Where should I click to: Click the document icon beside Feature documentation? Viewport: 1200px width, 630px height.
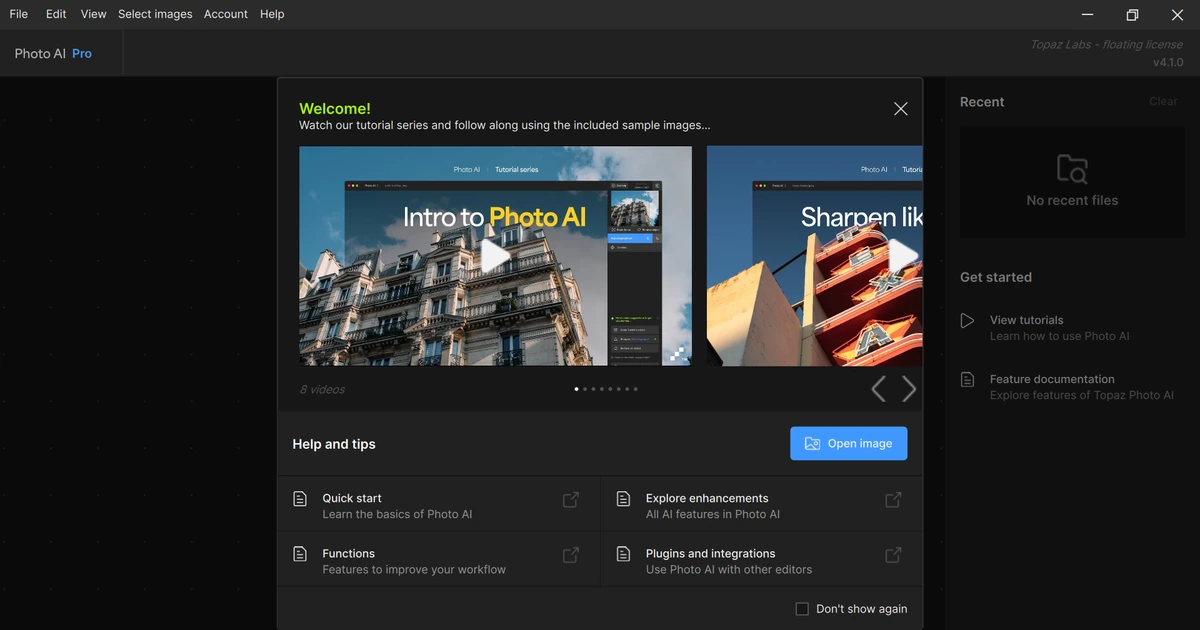click(x=967, y=380)
